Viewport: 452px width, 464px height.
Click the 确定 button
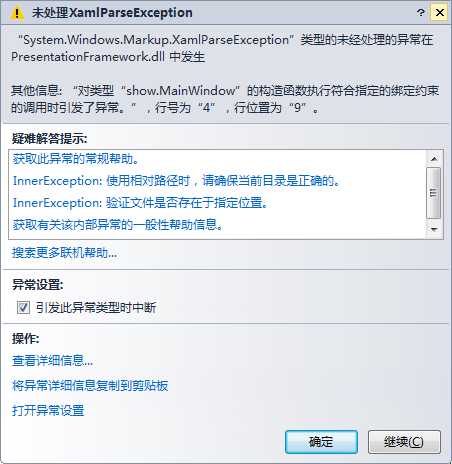point(321,442)
